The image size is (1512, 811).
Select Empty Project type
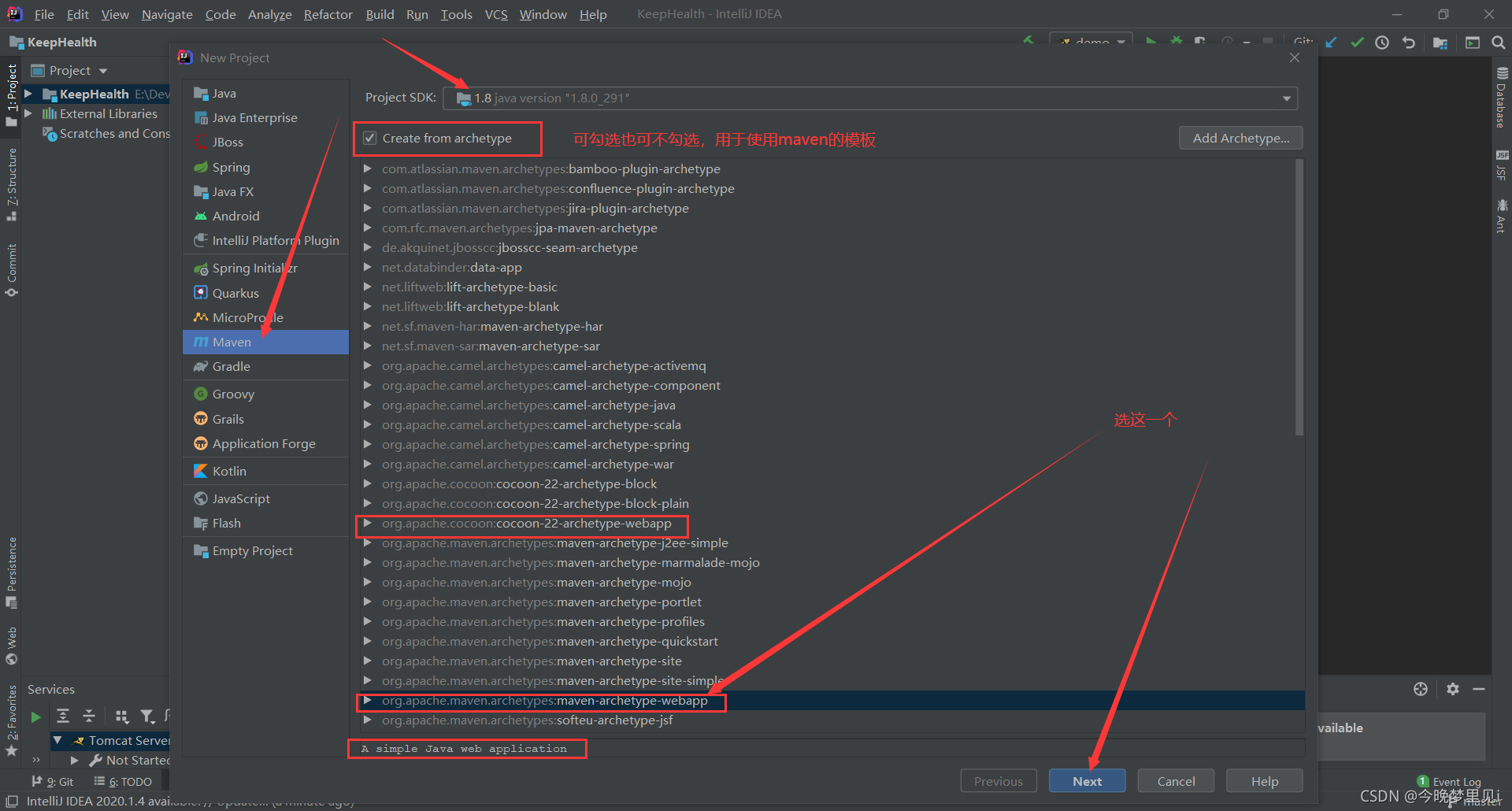click(x=266, y=550)
